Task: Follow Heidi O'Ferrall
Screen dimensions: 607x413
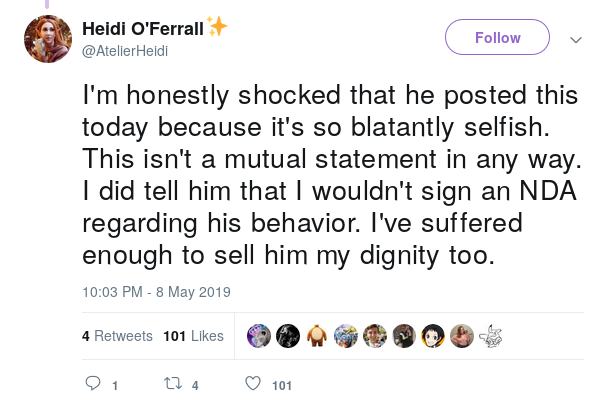Action: coord(497,37)
